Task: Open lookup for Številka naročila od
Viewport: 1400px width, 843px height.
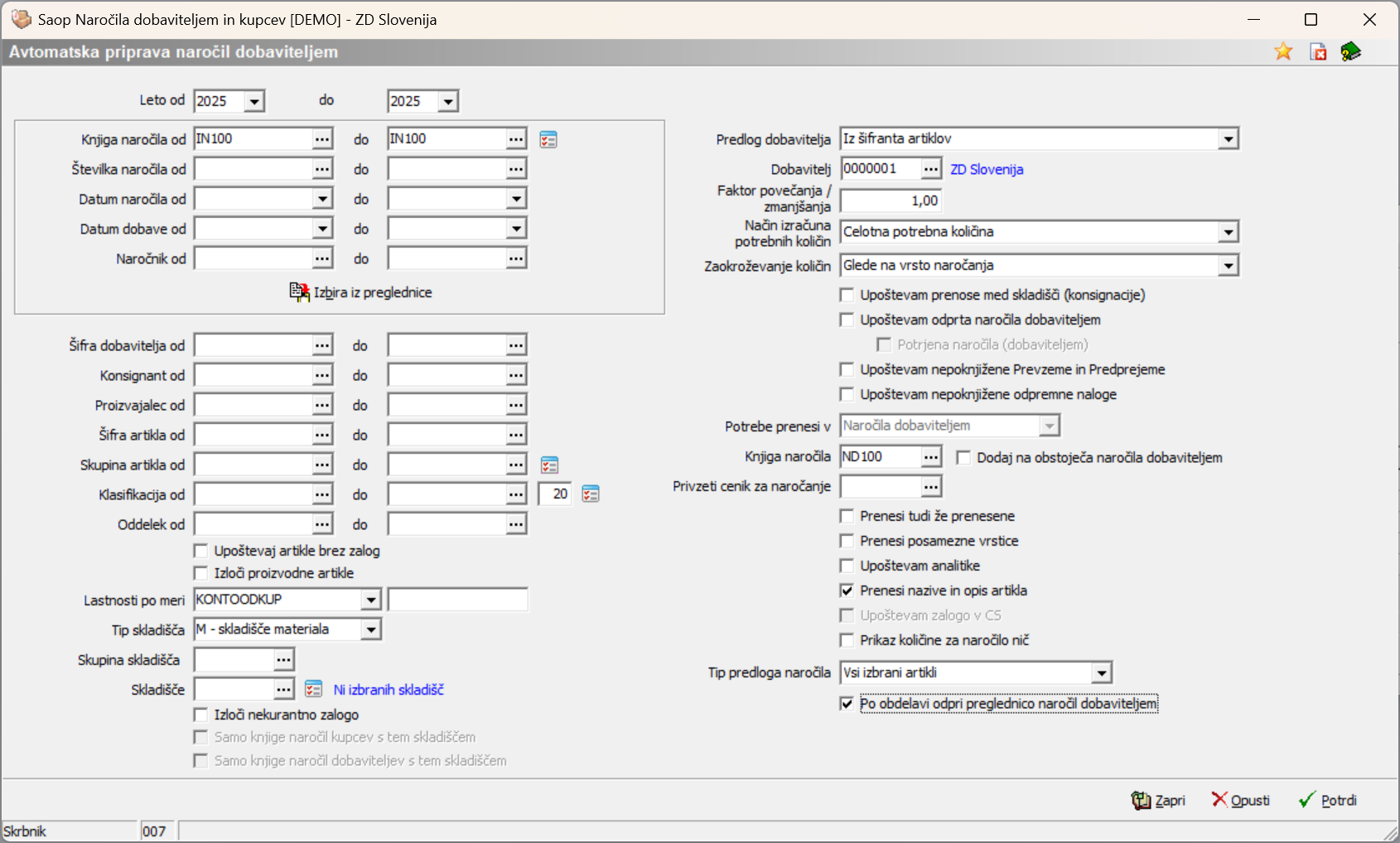Action: click(322, 169)
